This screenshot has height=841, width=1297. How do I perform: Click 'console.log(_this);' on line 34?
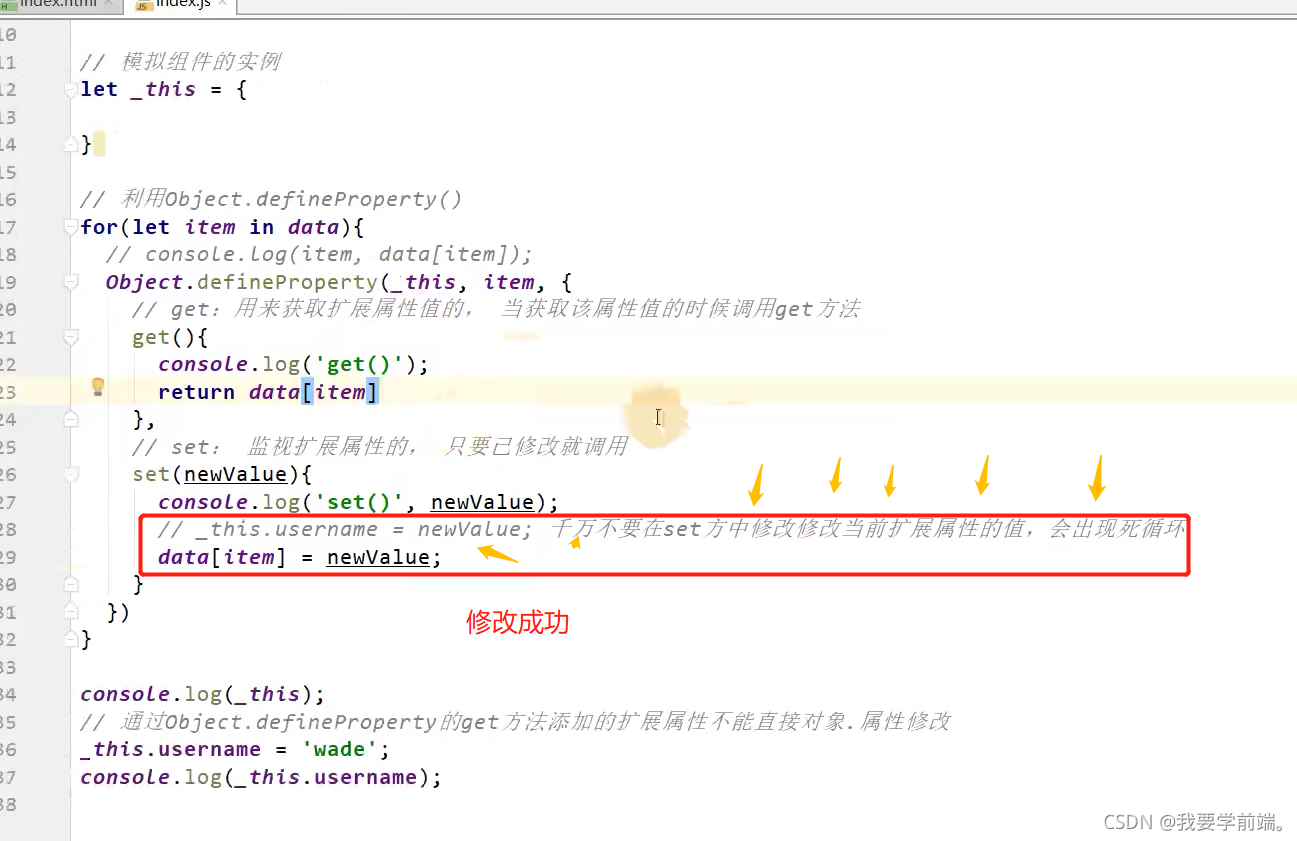coord(203,694)
